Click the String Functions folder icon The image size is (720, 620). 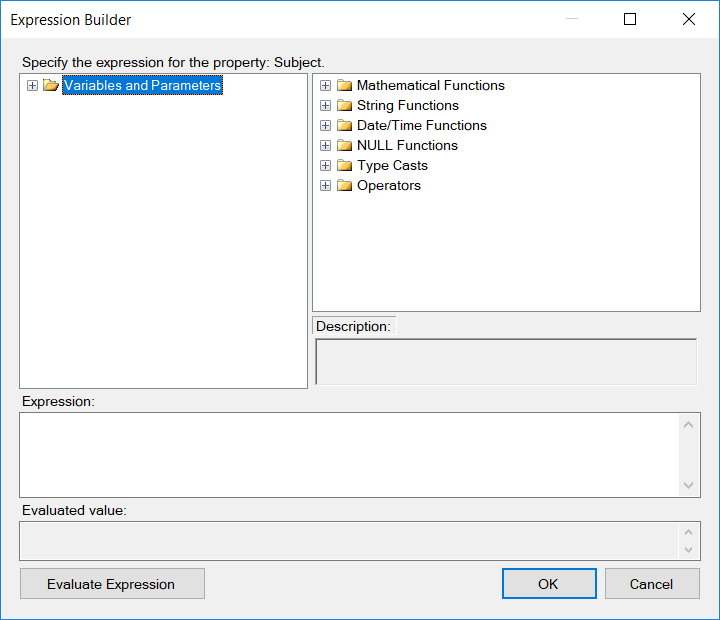pos(344,106)
